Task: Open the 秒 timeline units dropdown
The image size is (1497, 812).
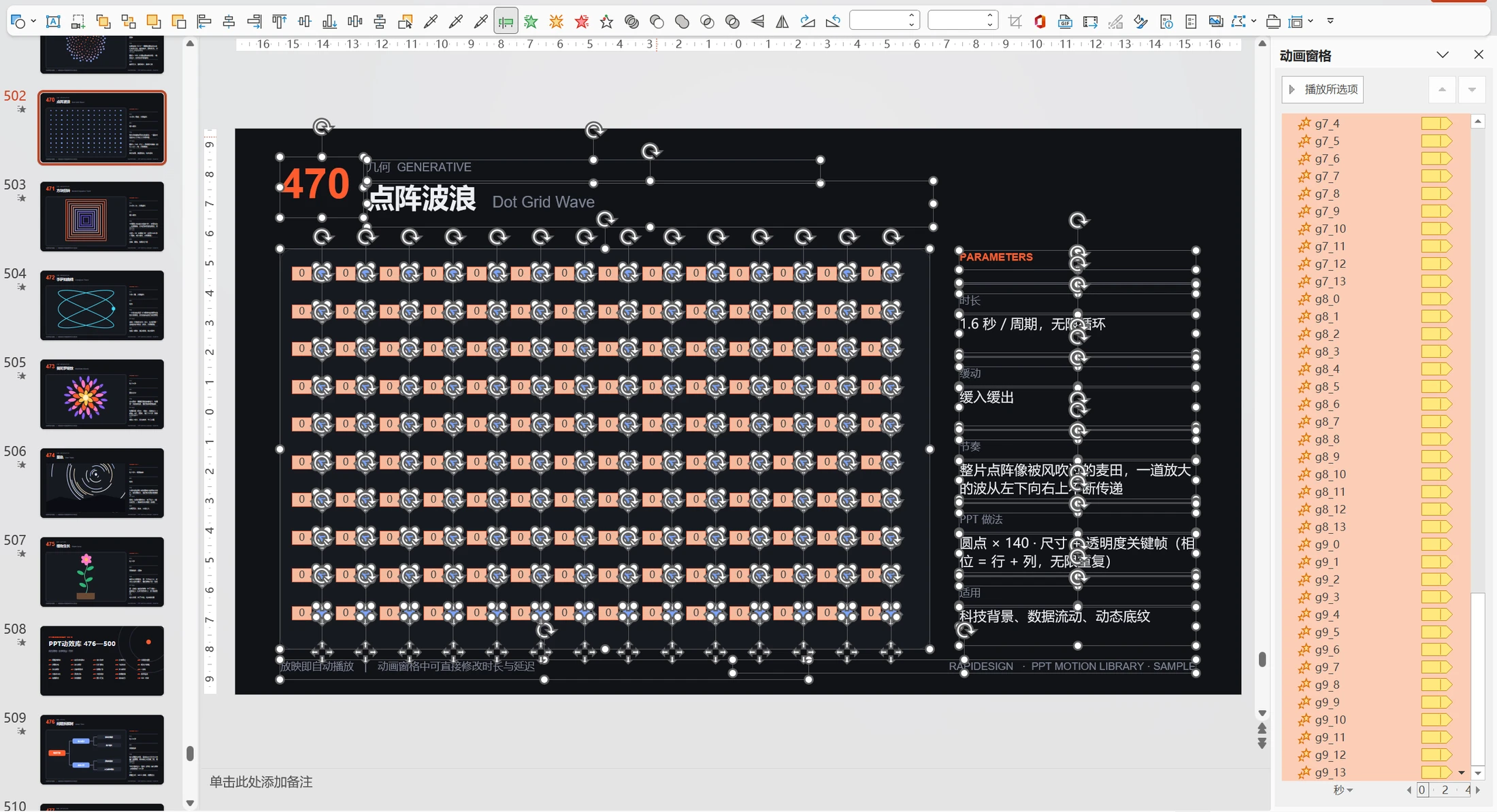Action: (1343, 790)
